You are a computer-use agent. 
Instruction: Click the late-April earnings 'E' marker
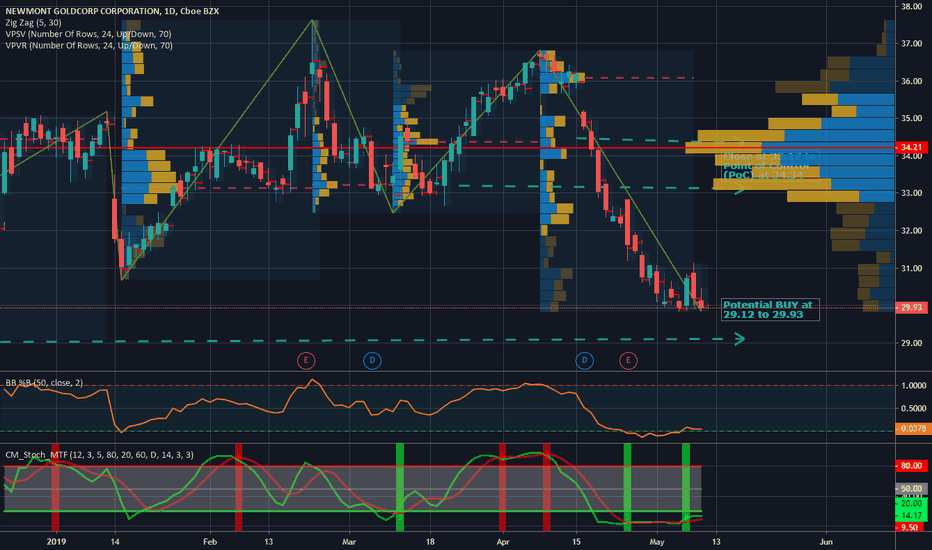pos(628,360)
